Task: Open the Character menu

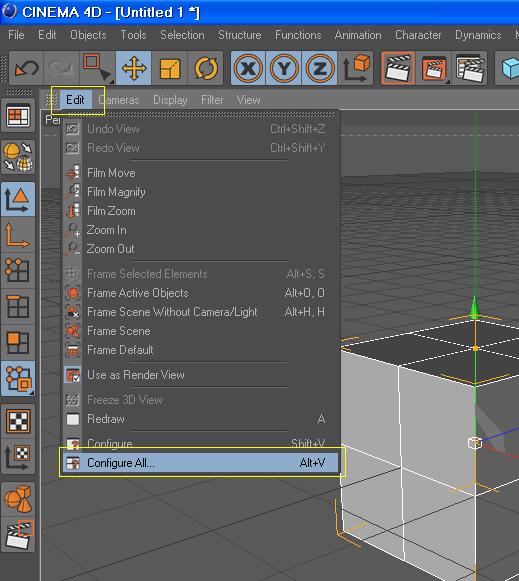Action: click(418, 35)
